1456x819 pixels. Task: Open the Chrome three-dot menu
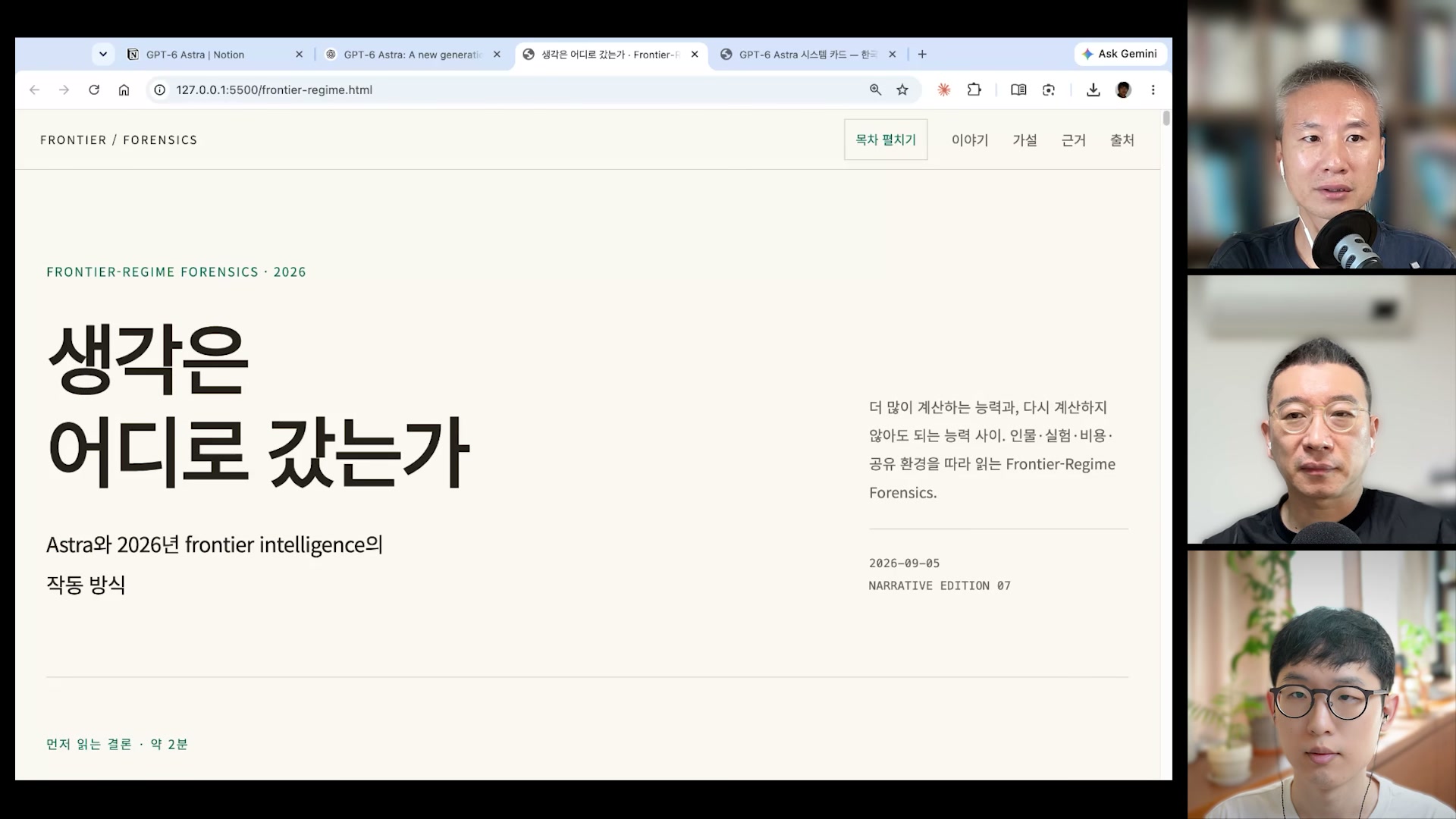pyautogui.click(x=1153, y=89)
